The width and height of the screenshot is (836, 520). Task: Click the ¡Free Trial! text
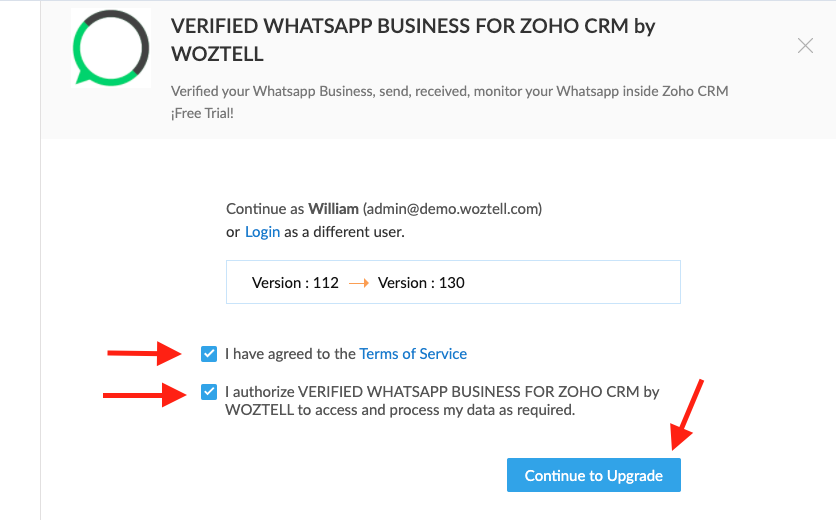point(203,113)
